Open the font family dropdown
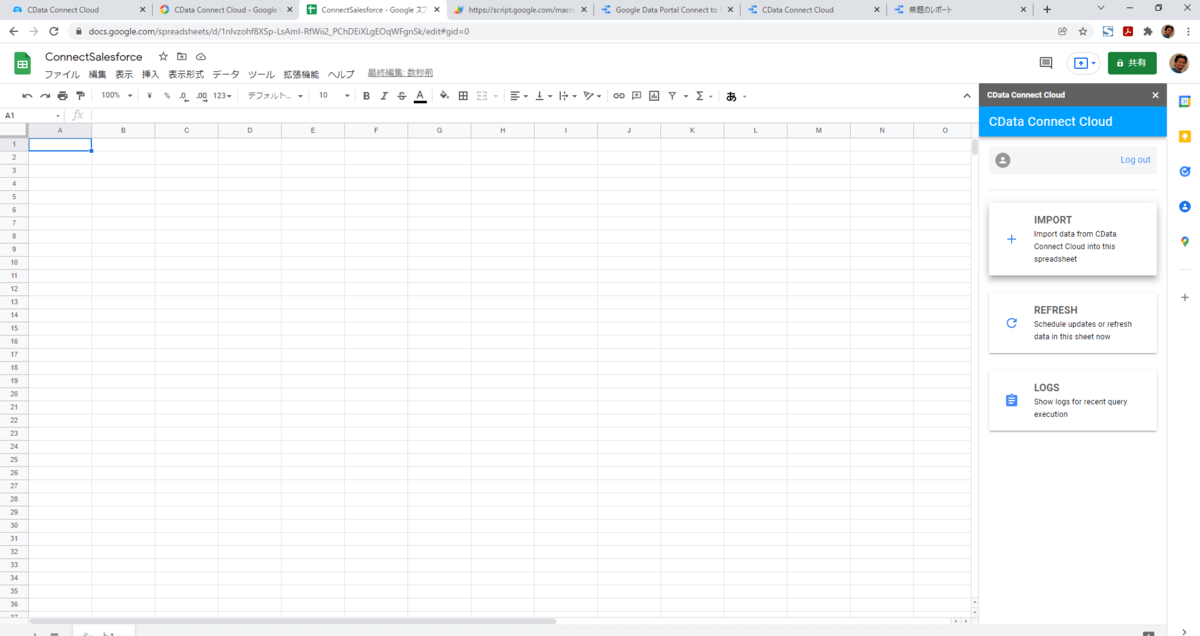The width and height of the screenshot is (1200, 636). pos(275,96)
